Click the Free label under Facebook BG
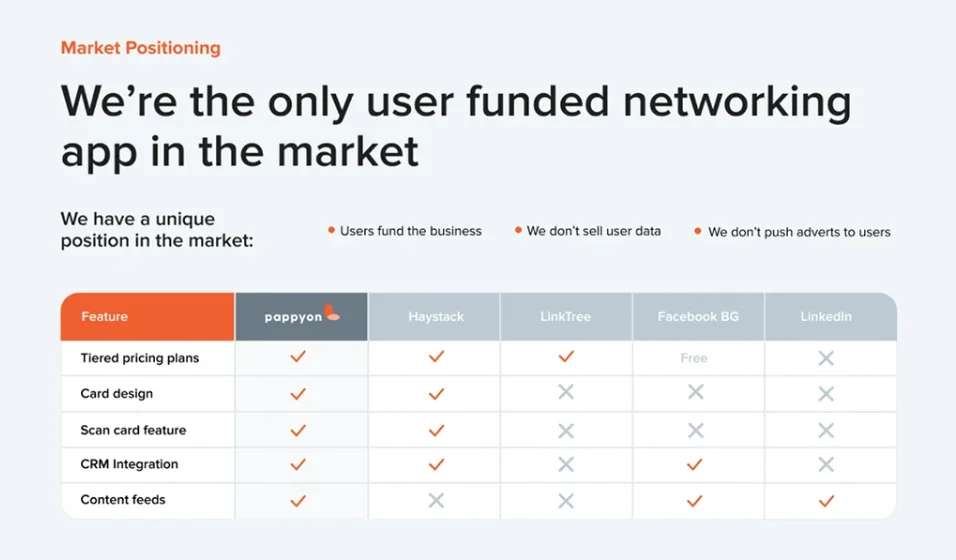 pyautogui.click(x=694, y=358)
